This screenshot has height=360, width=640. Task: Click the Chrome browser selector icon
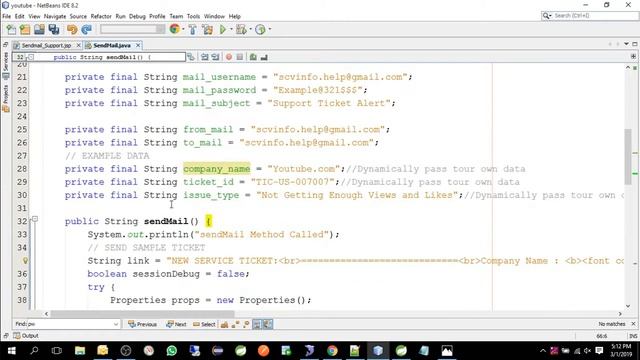(174, 29)
